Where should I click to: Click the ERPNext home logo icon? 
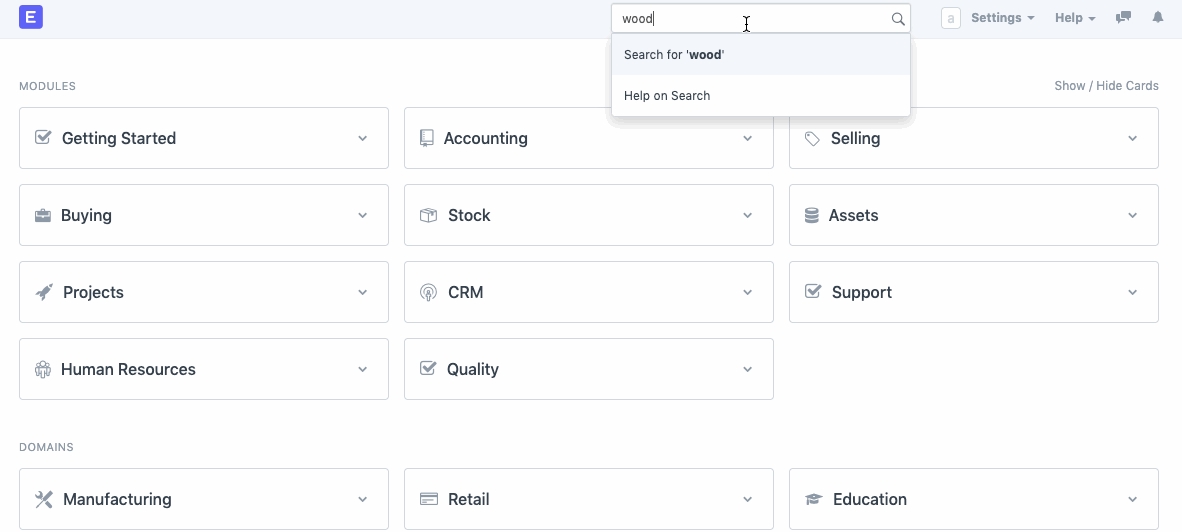coord(31,17)
